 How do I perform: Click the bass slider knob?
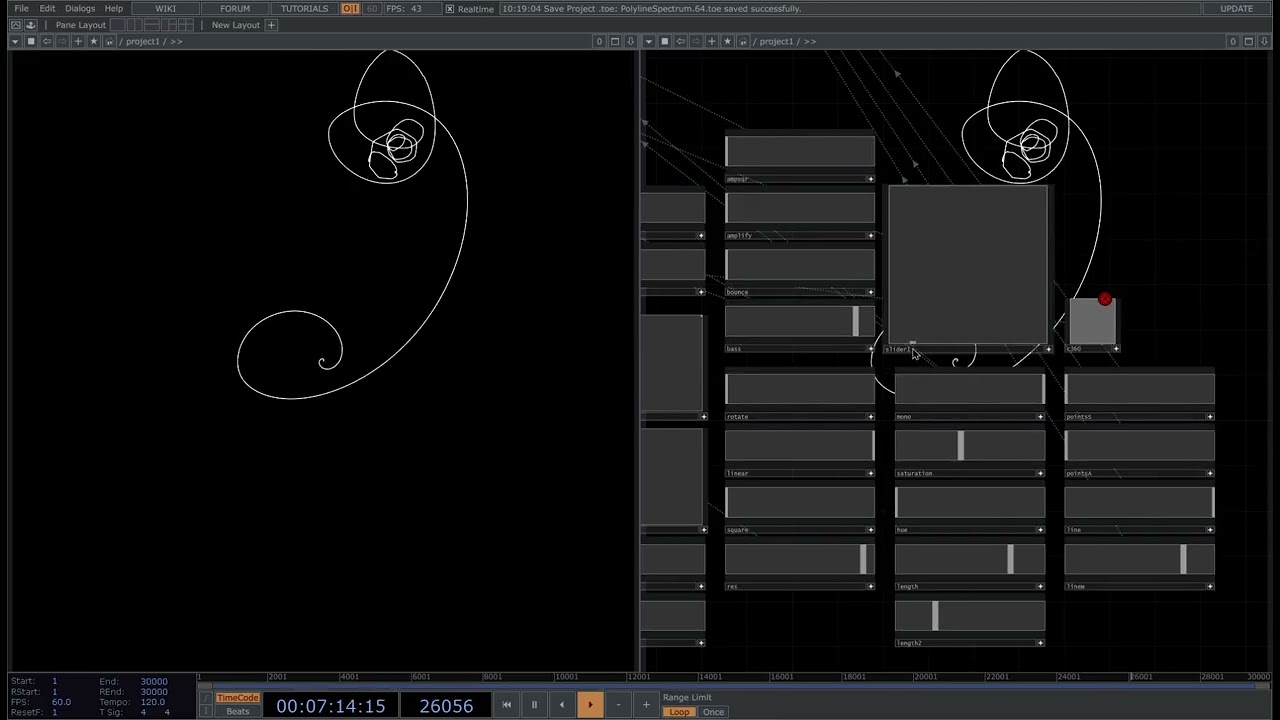[855, 321]
